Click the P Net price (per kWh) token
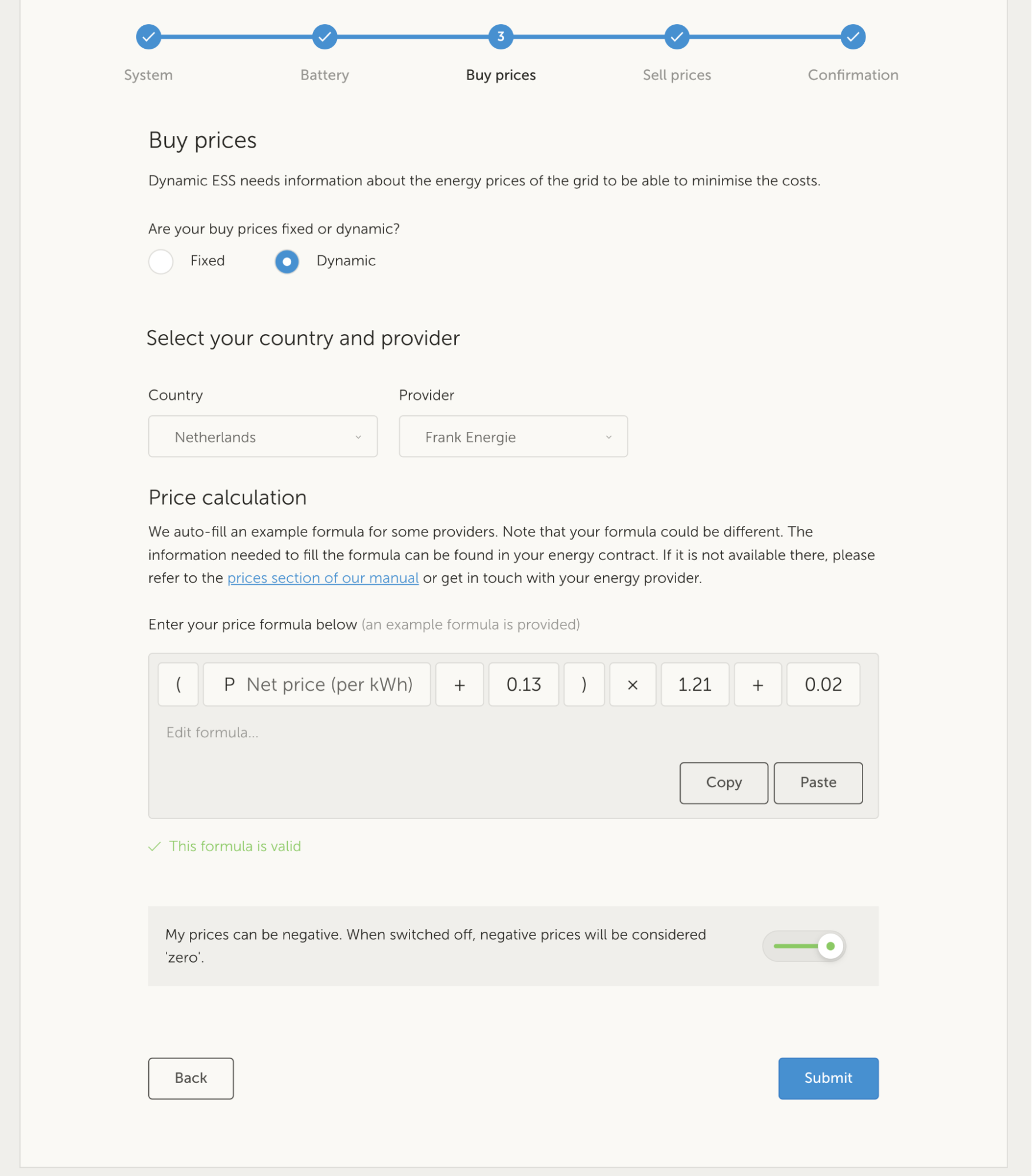Screen dimensions: 1032x1176 point(317,685)
